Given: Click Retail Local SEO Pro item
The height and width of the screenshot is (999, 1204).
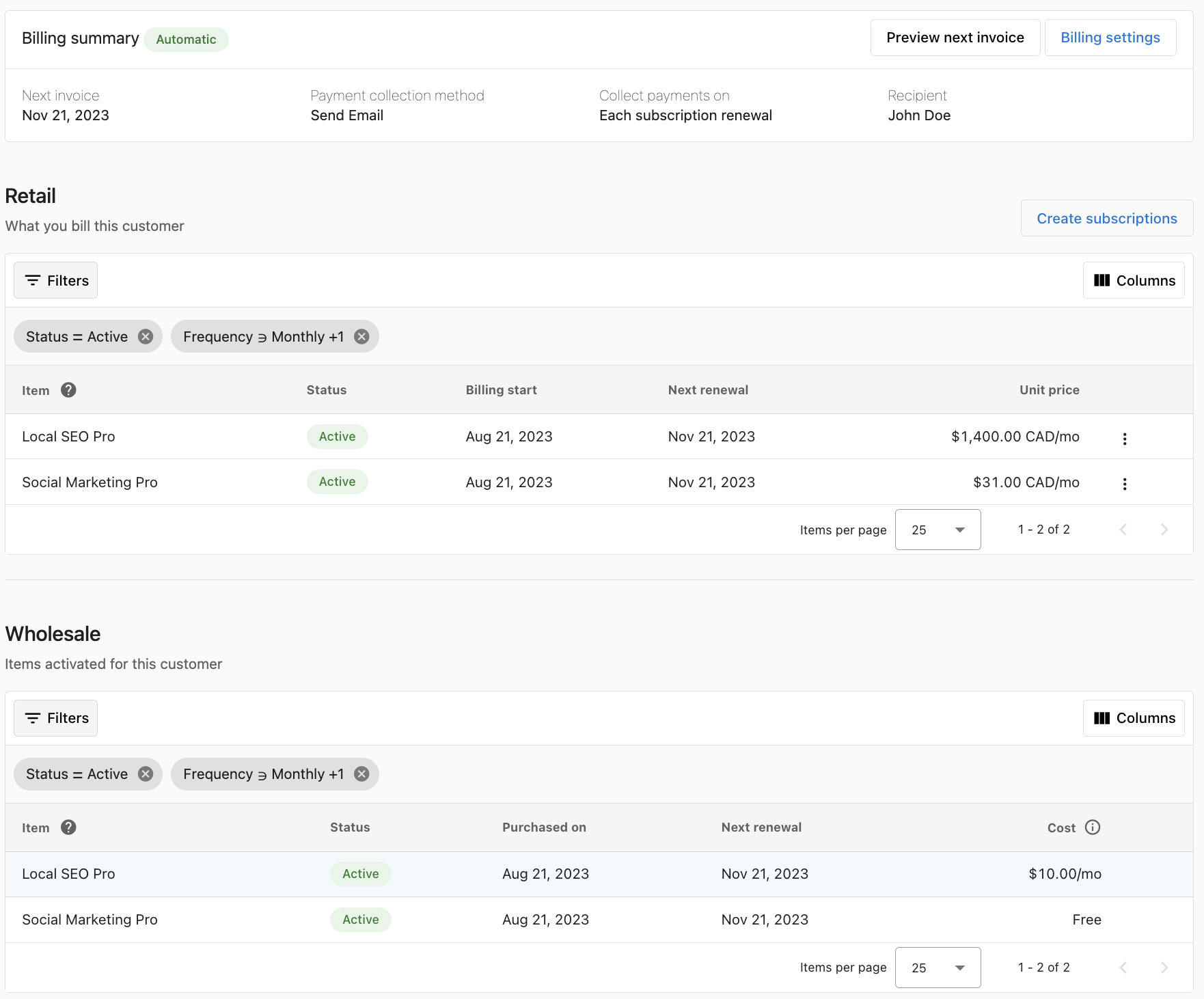Looking at the screenshot, I should (x=68, y=437).
